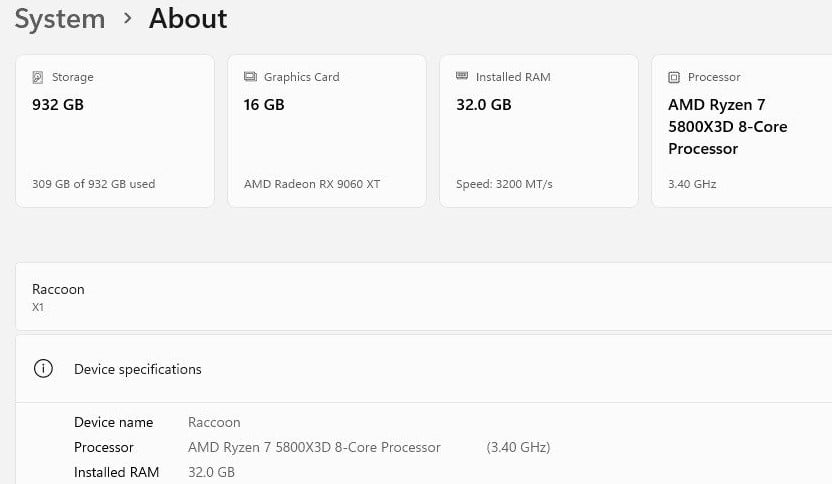Click the About page heading
The height and width of the screenshot is (484, 832).
[x=188, y=19]
